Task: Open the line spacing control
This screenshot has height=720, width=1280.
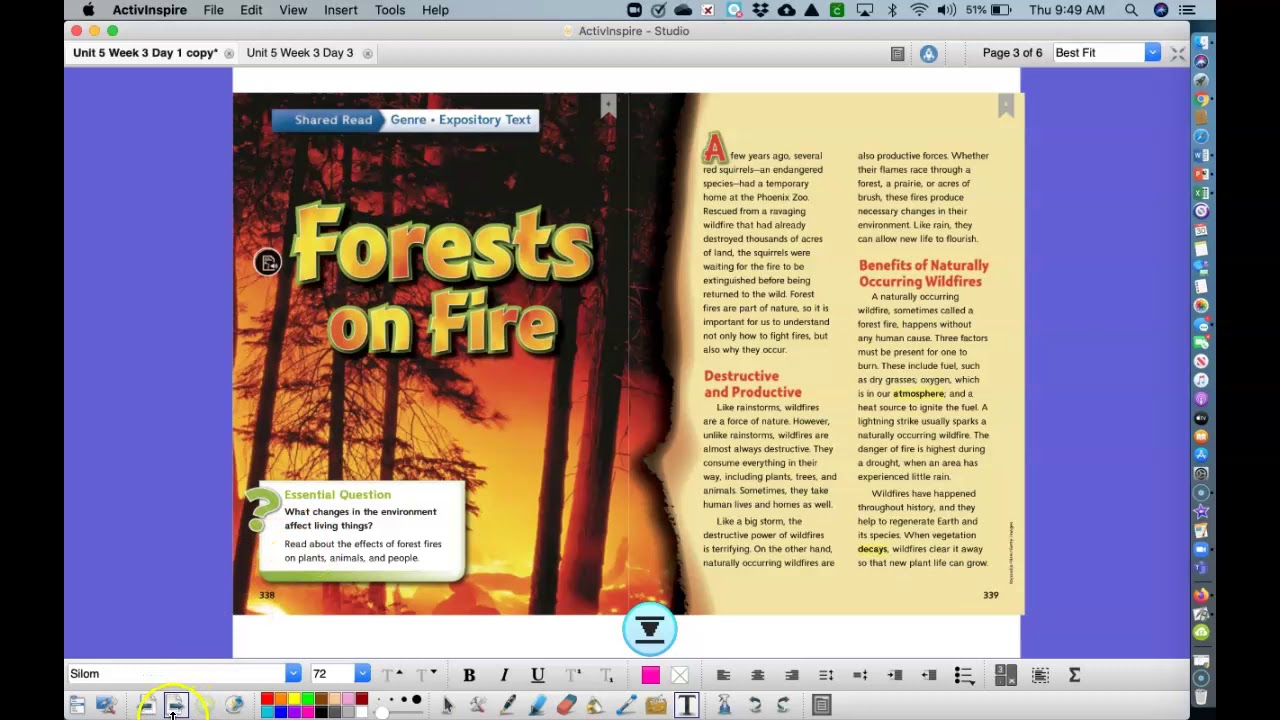Action: pyautogui.click(x=826, y=675)
